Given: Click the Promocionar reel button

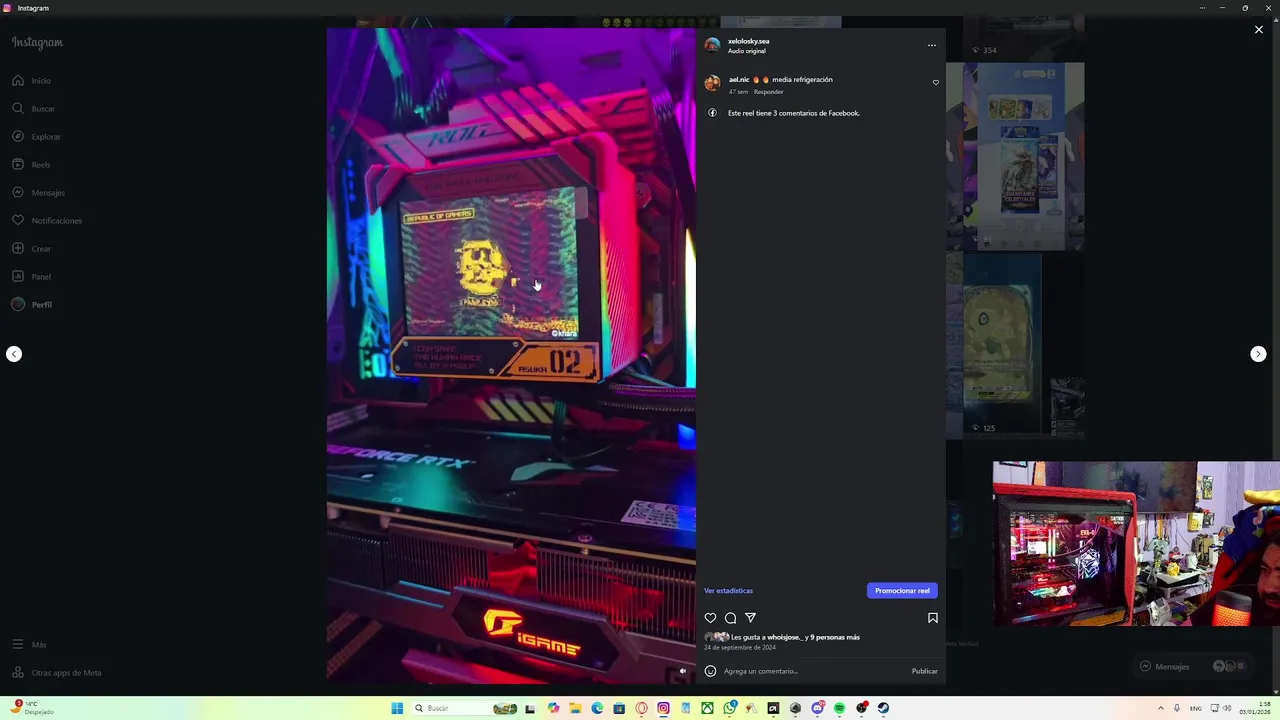Looking at the screenshot, I should pyautogui.click(x=902, y=591).
